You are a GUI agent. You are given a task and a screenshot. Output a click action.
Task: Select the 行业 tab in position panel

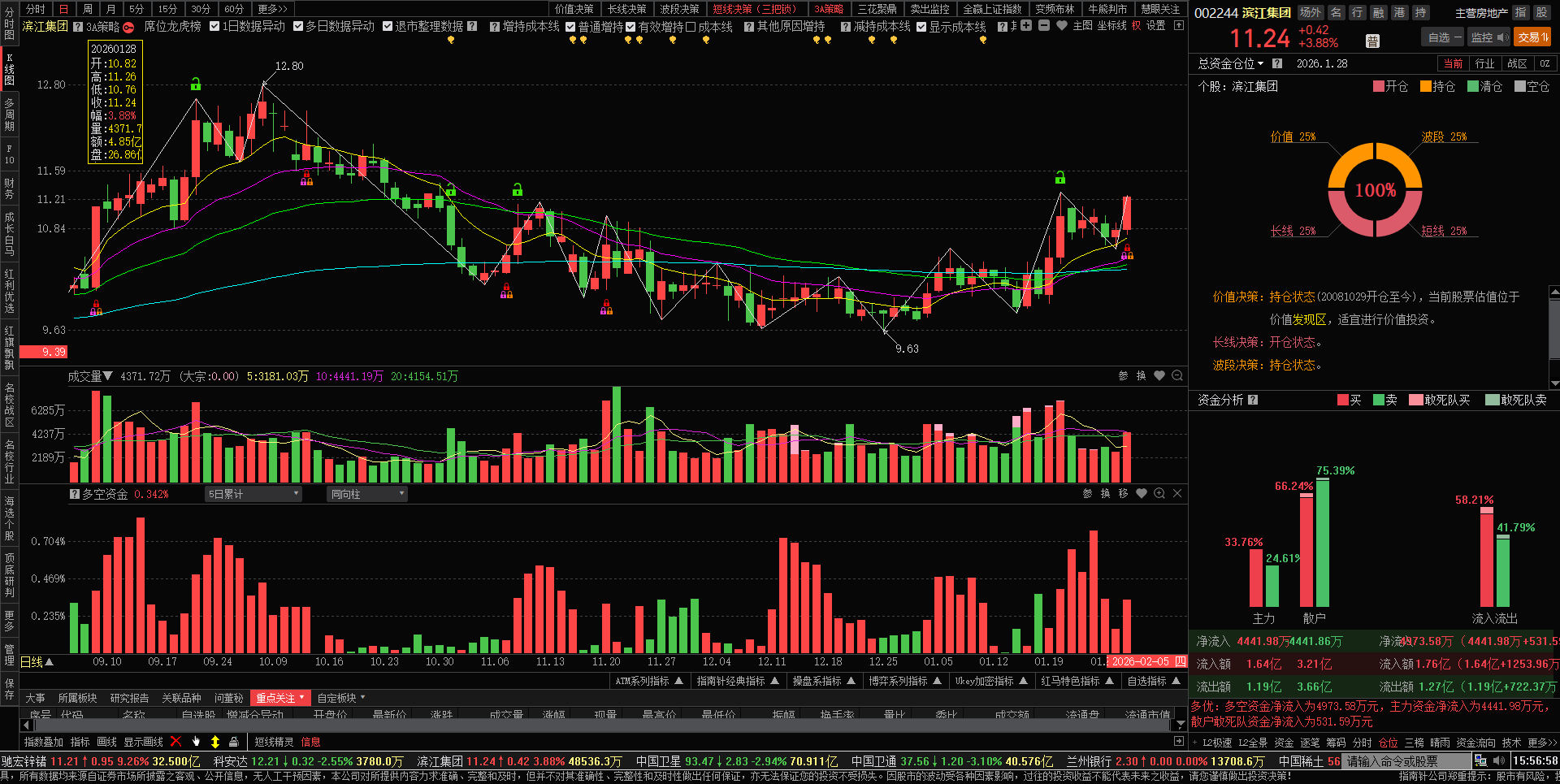(x=1485, y=63)
